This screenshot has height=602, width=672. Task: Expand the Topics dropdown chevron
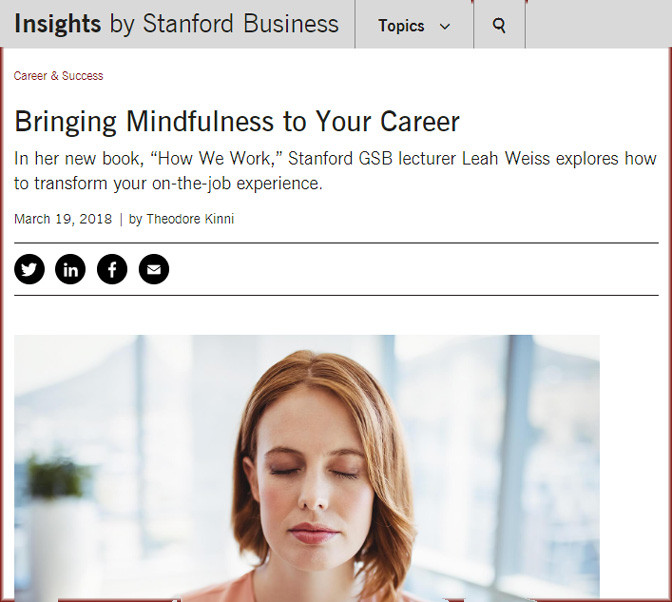click(445, 27)
